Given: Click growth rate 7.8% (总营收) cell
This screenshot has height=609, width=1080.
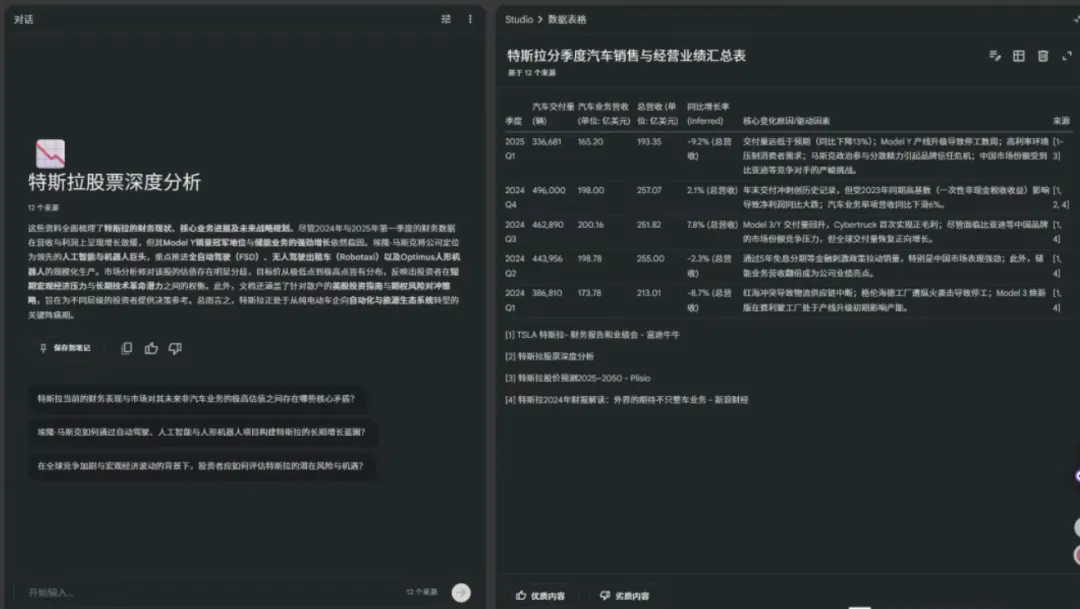Looking at the screenshot, I should pos(712,224).
